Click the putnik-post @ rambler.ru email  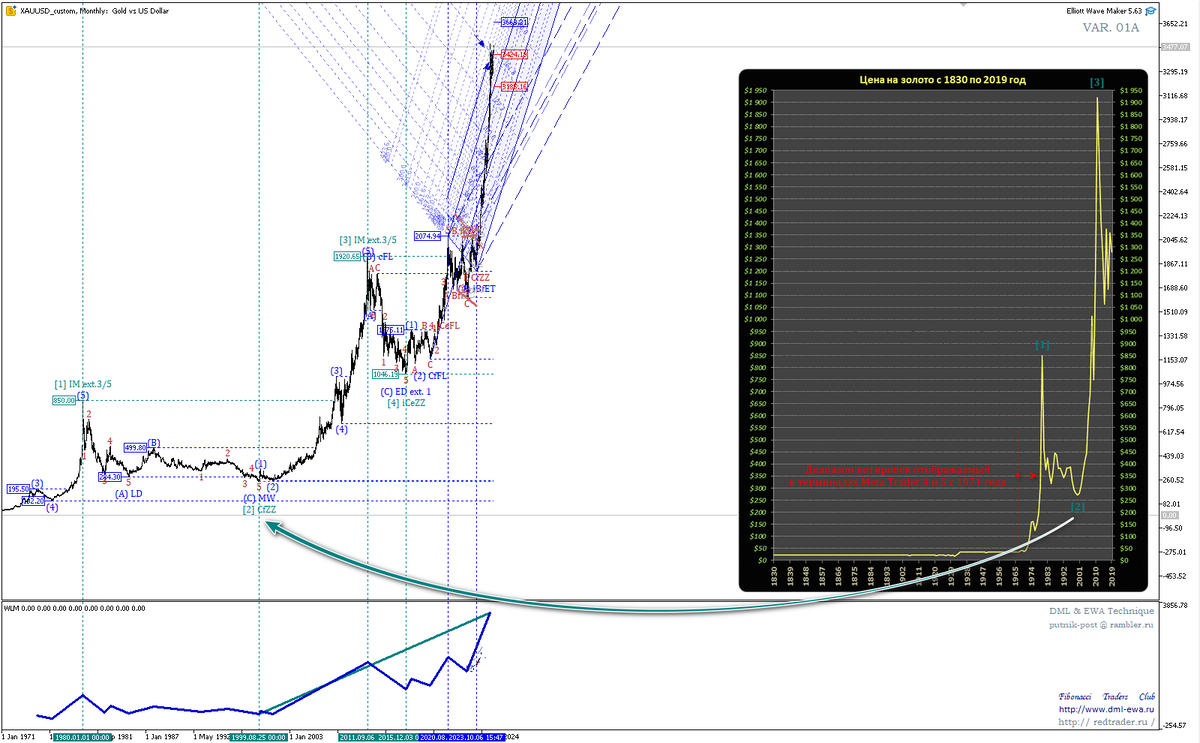1101,623
